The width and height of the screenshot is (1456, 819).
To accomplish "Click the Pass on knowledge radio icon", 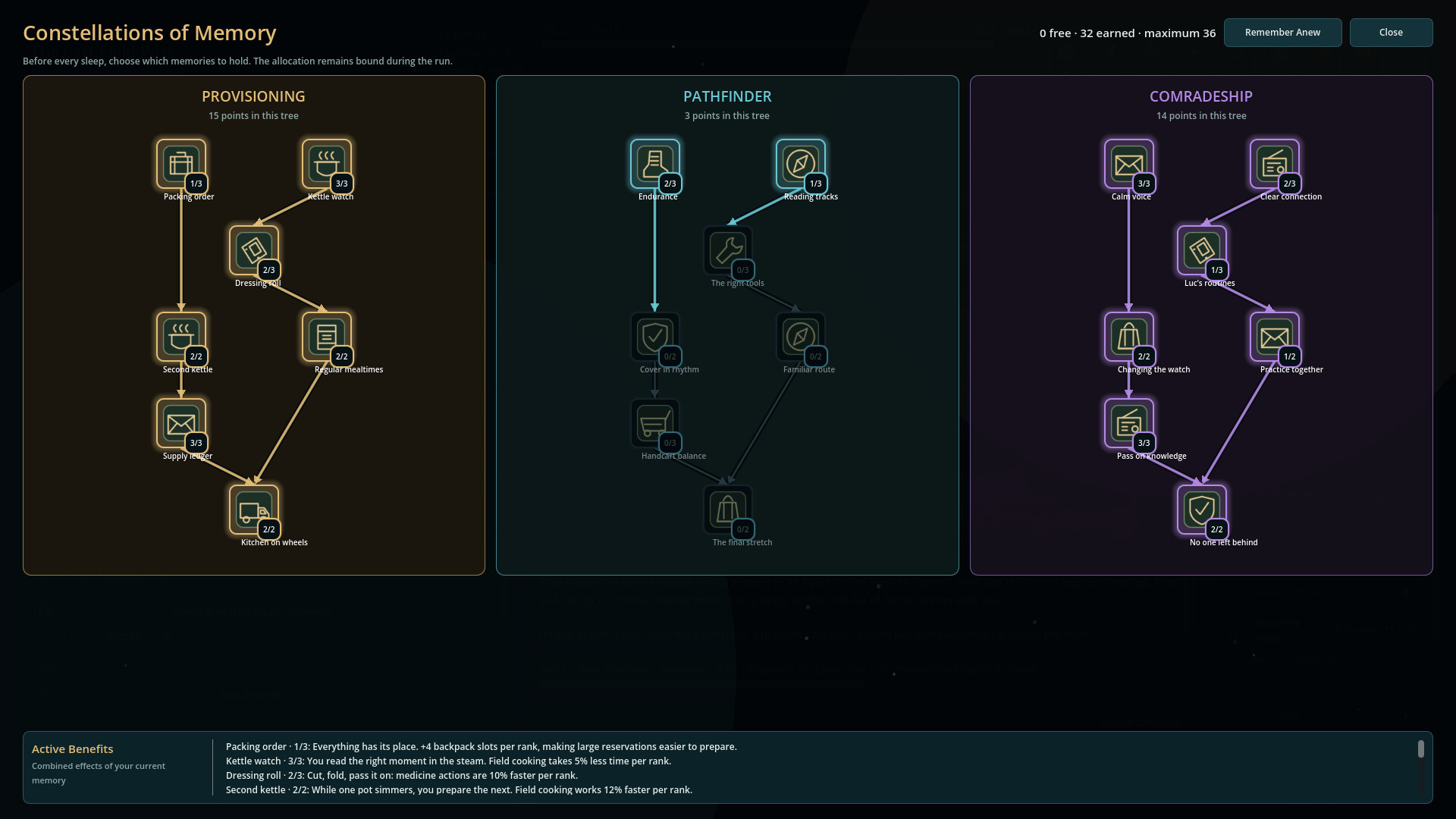I will pyautogui.click(x=1128, y=422).
